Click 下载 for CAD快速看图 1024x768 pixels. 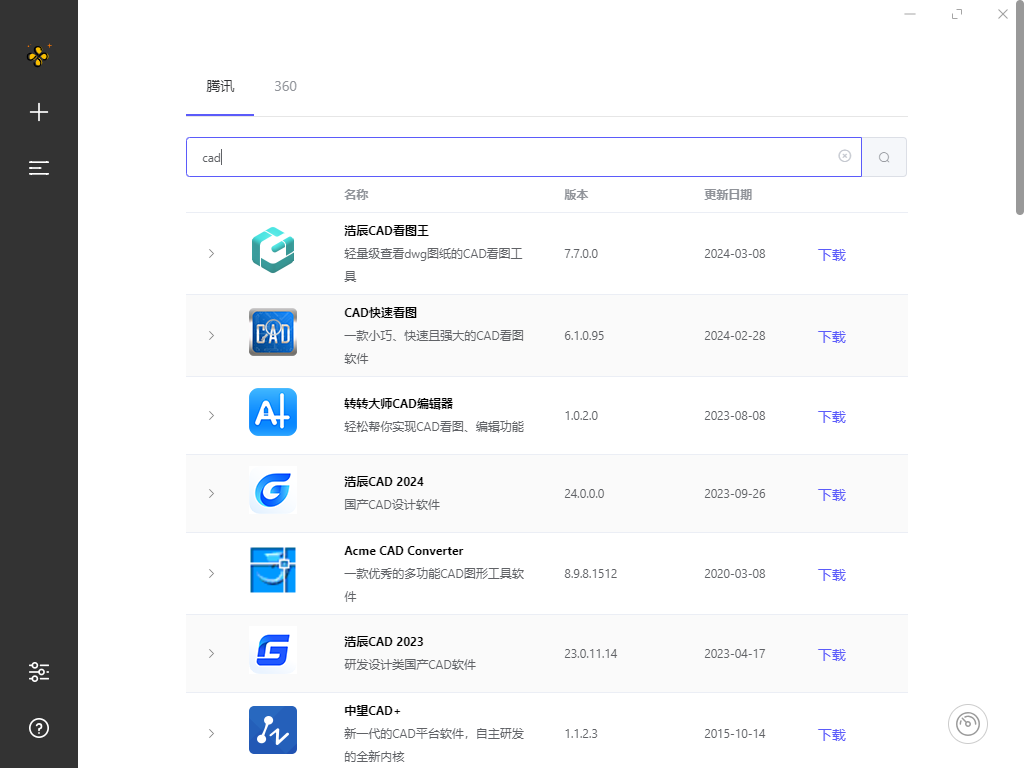(x=831, y=337)
